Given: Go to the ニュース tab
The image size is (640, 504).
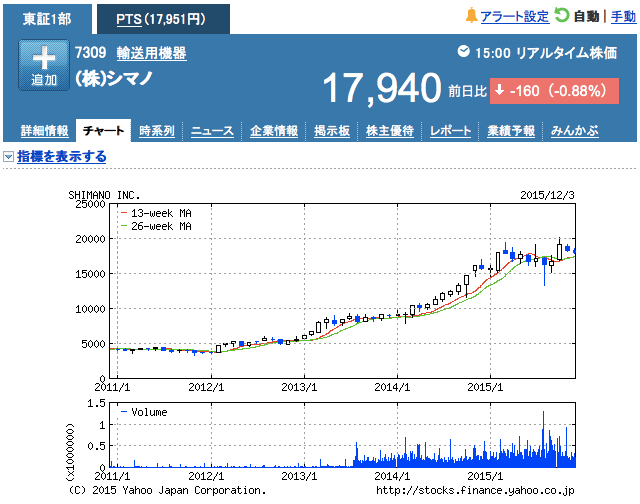Looking at the screenshot, I should click(x=212, y=131).
